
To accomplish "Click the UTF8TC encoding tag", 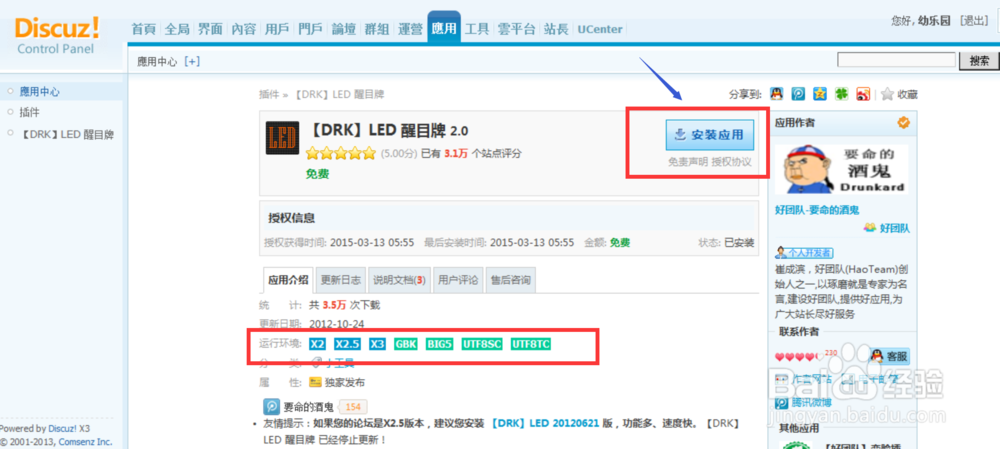I will [531, 344].
